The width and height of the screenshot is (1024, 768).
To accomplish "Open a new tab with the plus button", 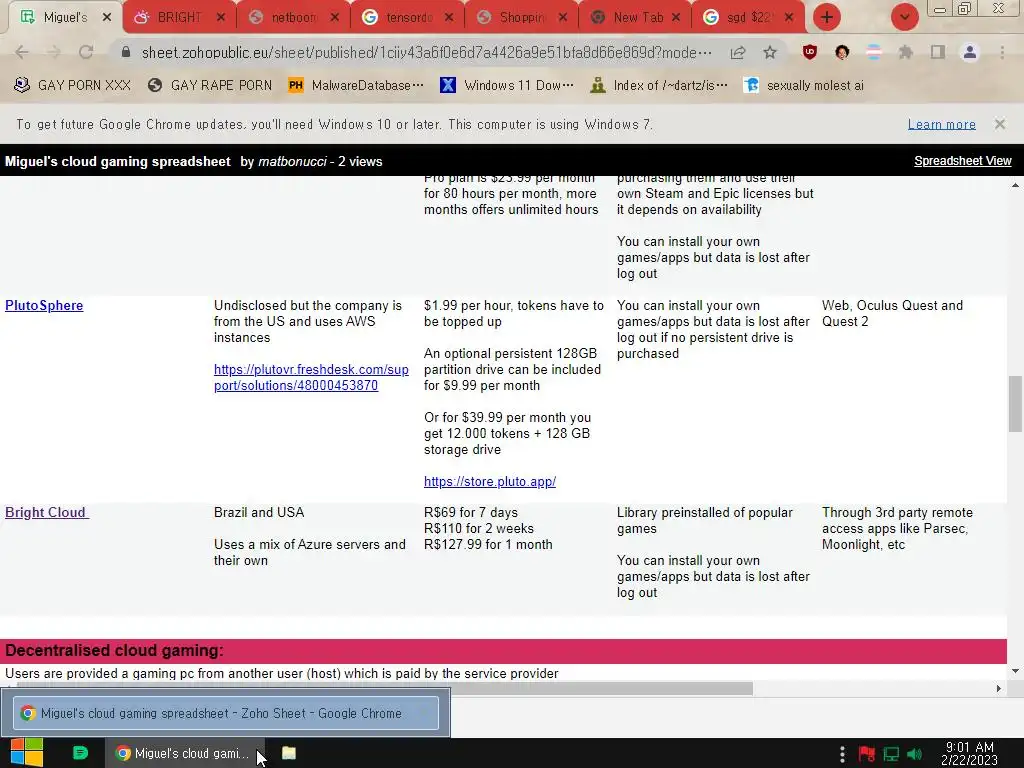I will tap(827, 17).
